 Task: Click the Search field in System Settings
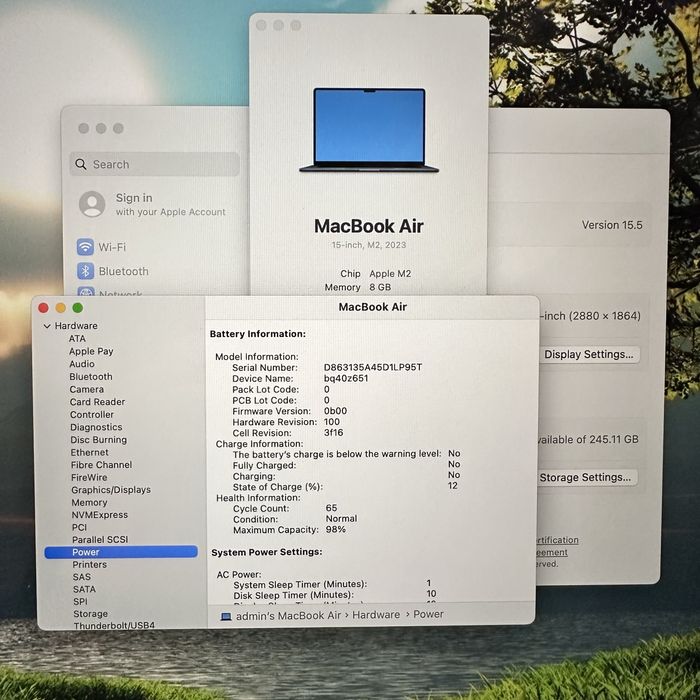[154, 164]
